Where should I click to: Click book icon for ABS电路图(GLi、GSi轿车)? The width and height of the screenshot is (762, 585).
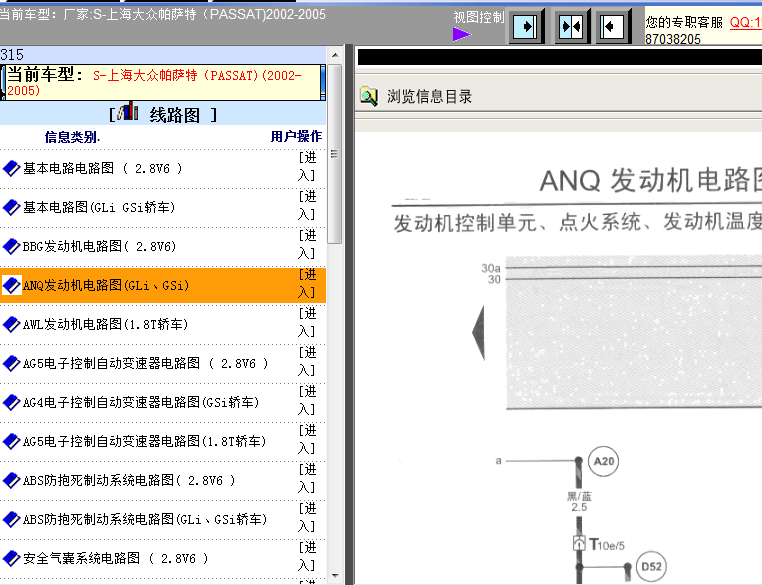[x=11, y=519]
